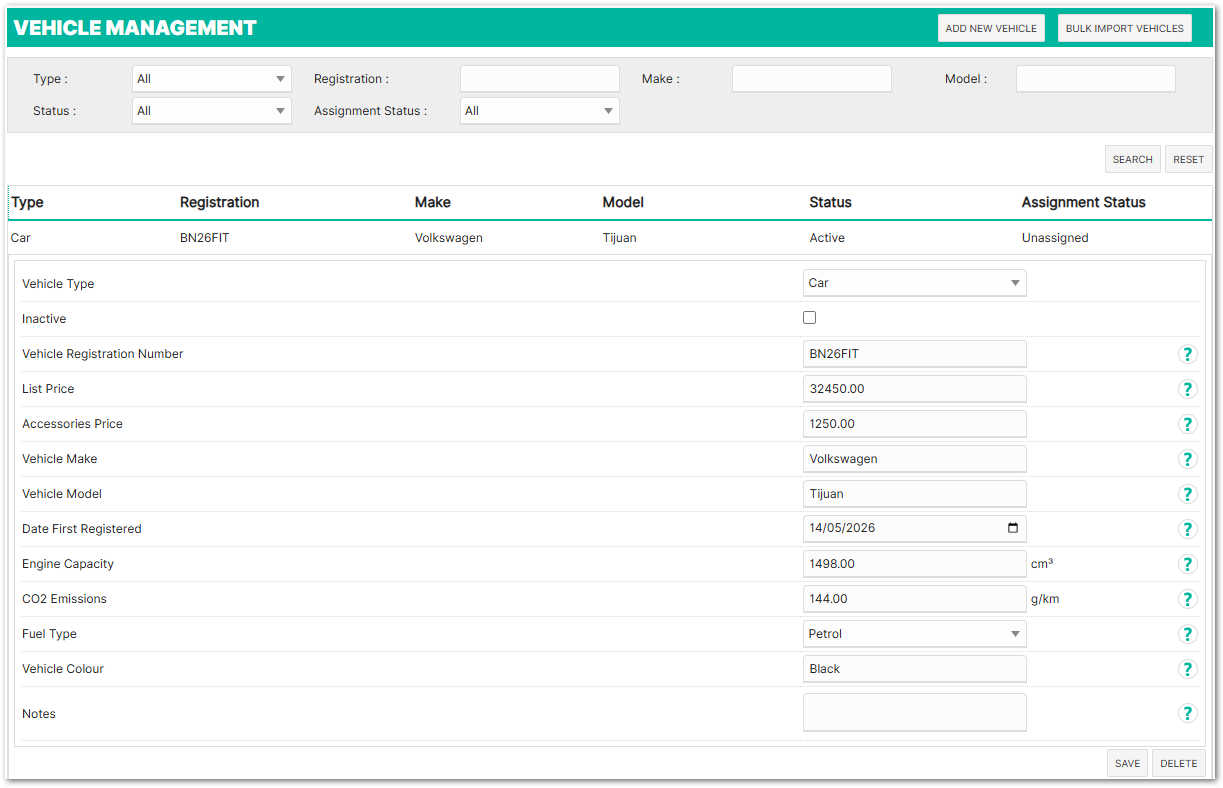Expand the Type filter dropdown

tap(211, 79)
